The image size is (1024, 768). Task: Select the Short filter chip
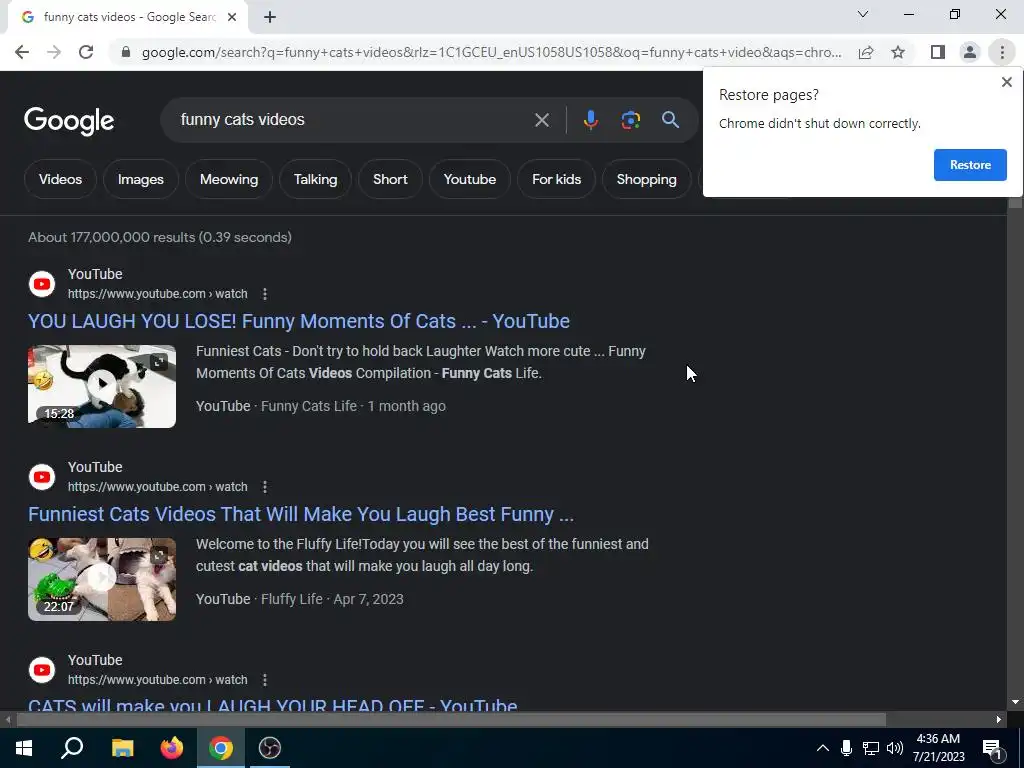pyautogui.click(x=390, y=180)
